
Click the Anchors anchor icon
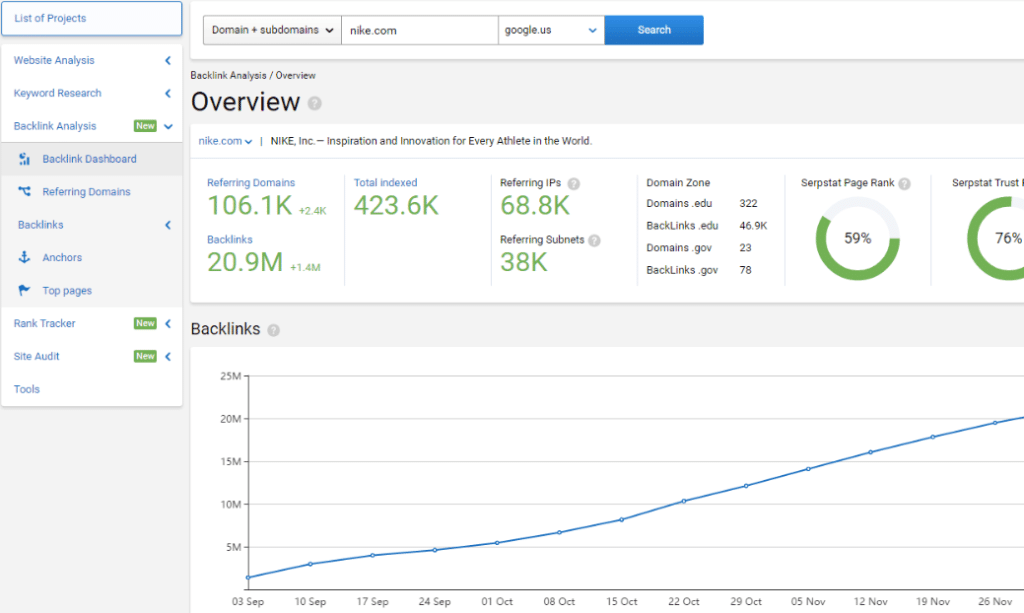pyautogui.click(x=24, y=257)
